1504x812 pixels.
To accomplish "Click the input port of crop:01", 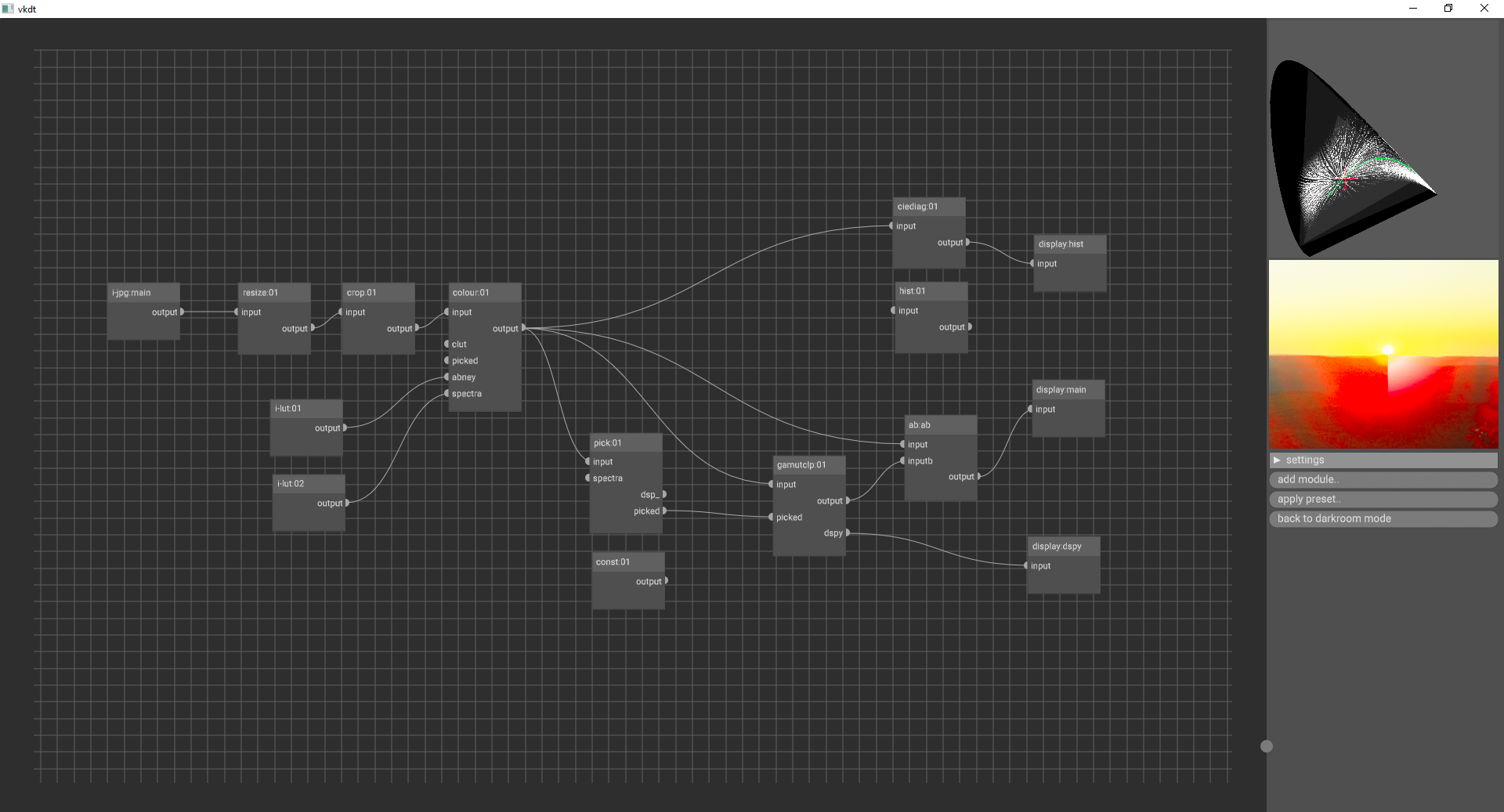I will (x=341, y=312).
